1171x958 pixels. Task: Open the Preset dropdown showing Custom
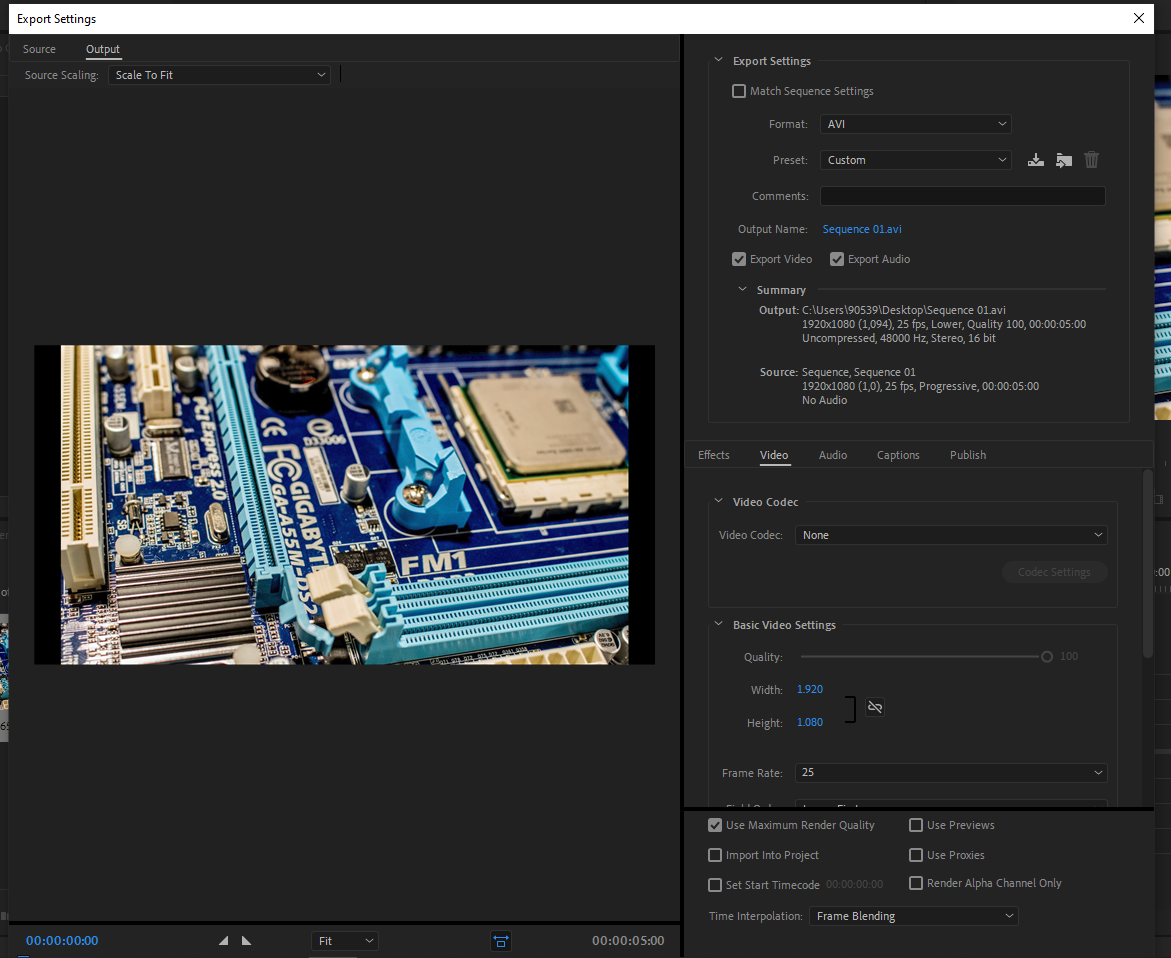point(916,160)
